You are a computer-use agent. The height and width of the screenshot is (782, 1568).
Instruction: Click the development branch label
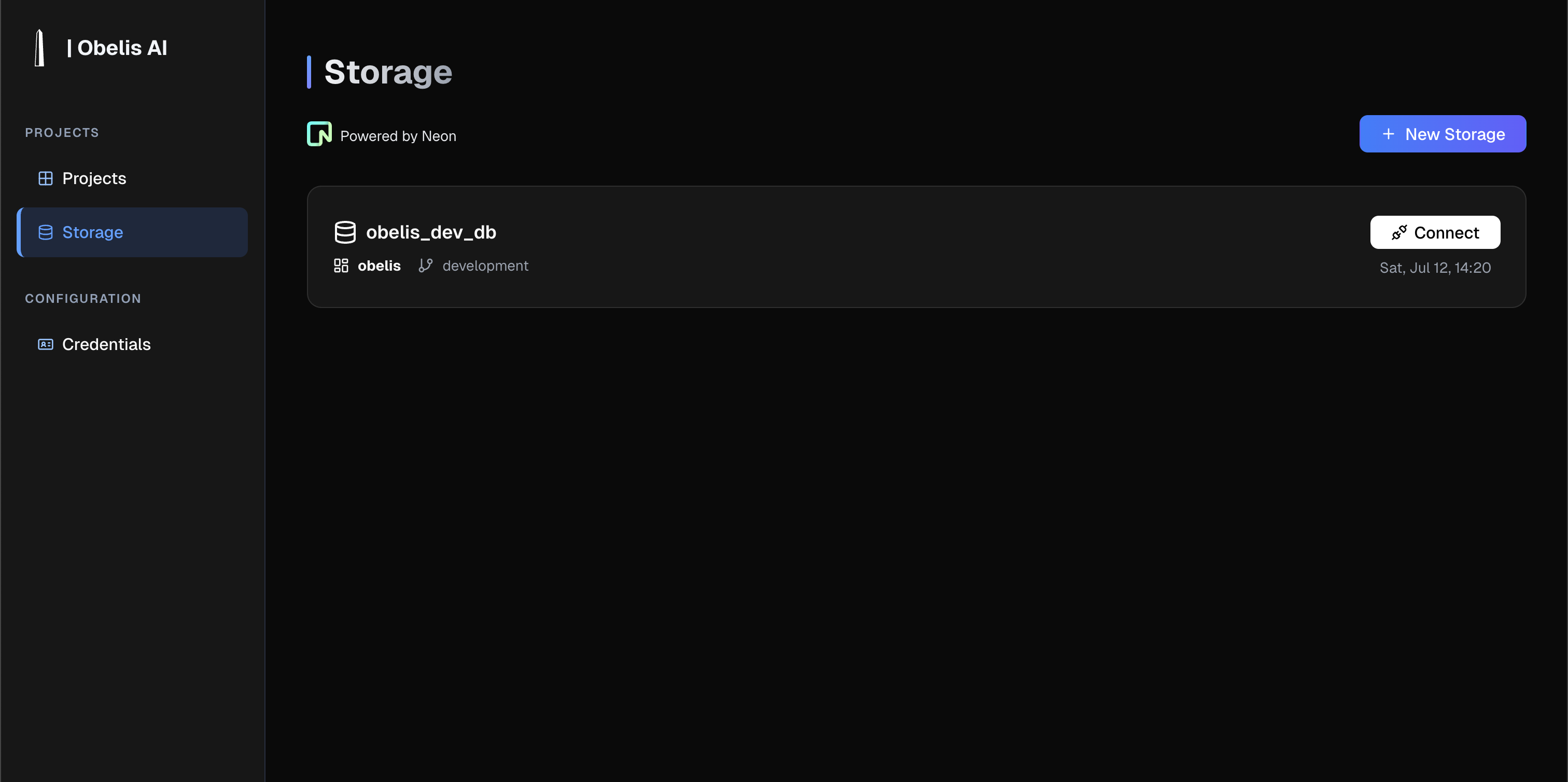[x=485, y=266]
